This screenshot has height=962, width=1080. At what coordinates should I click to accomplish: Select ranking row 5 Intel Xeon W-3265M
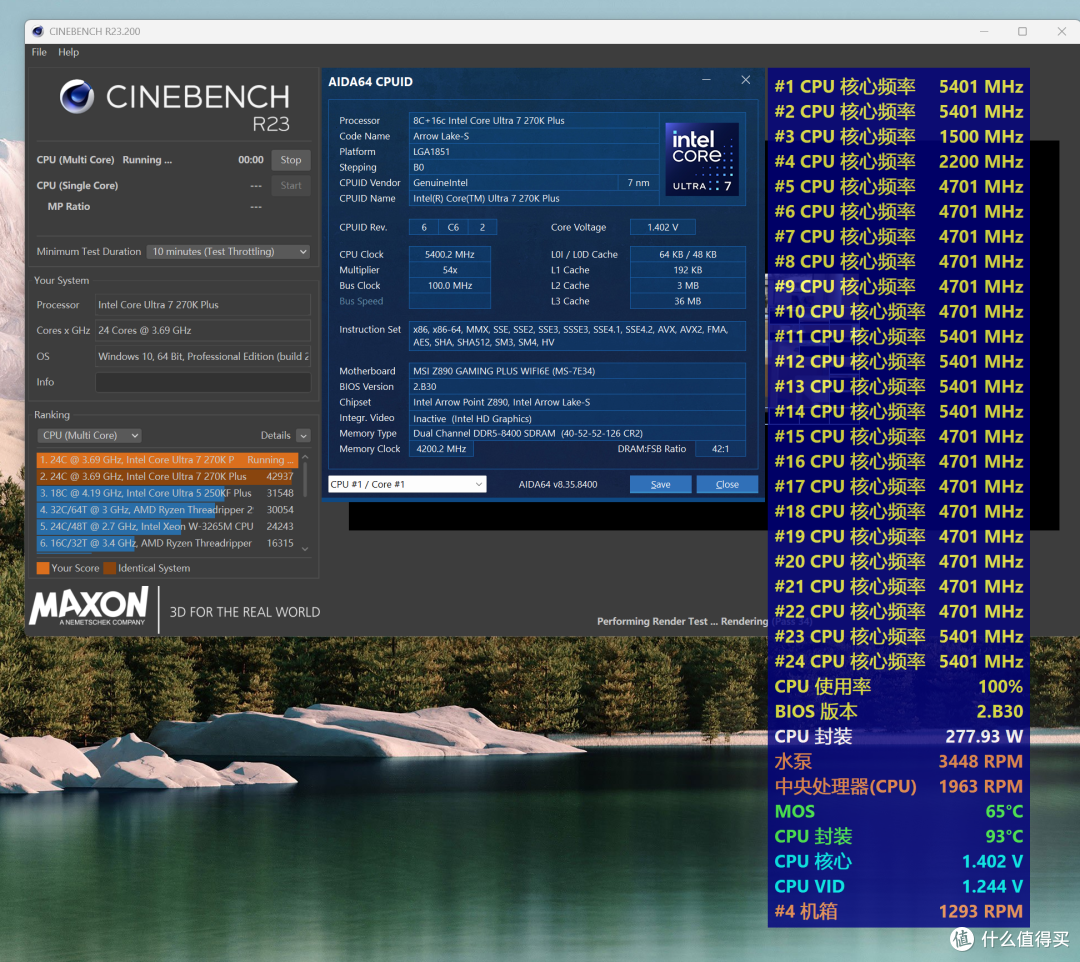(x=167, y=526)
